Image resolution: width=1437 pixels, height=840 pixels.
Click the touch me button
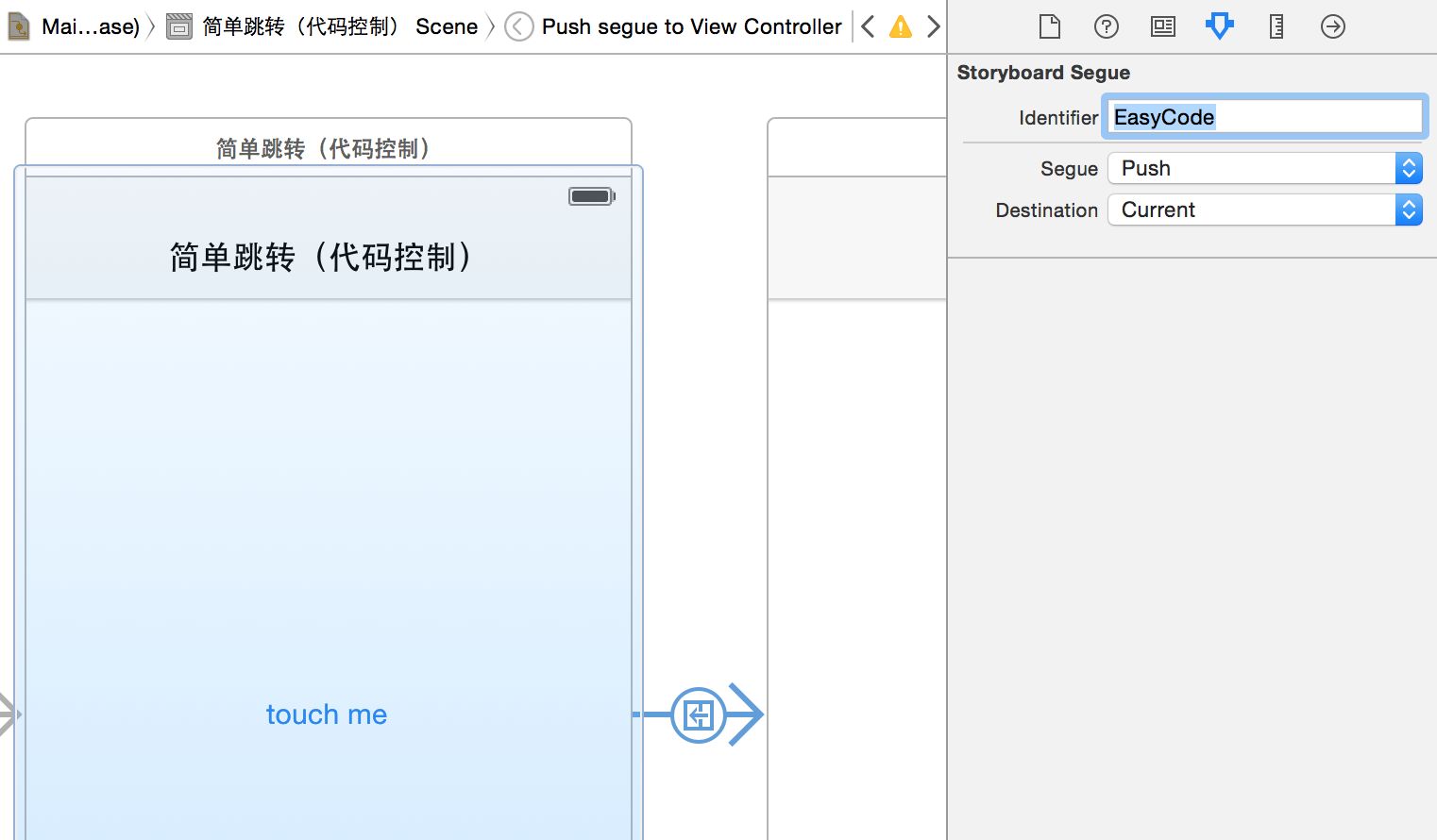point(327,714)
